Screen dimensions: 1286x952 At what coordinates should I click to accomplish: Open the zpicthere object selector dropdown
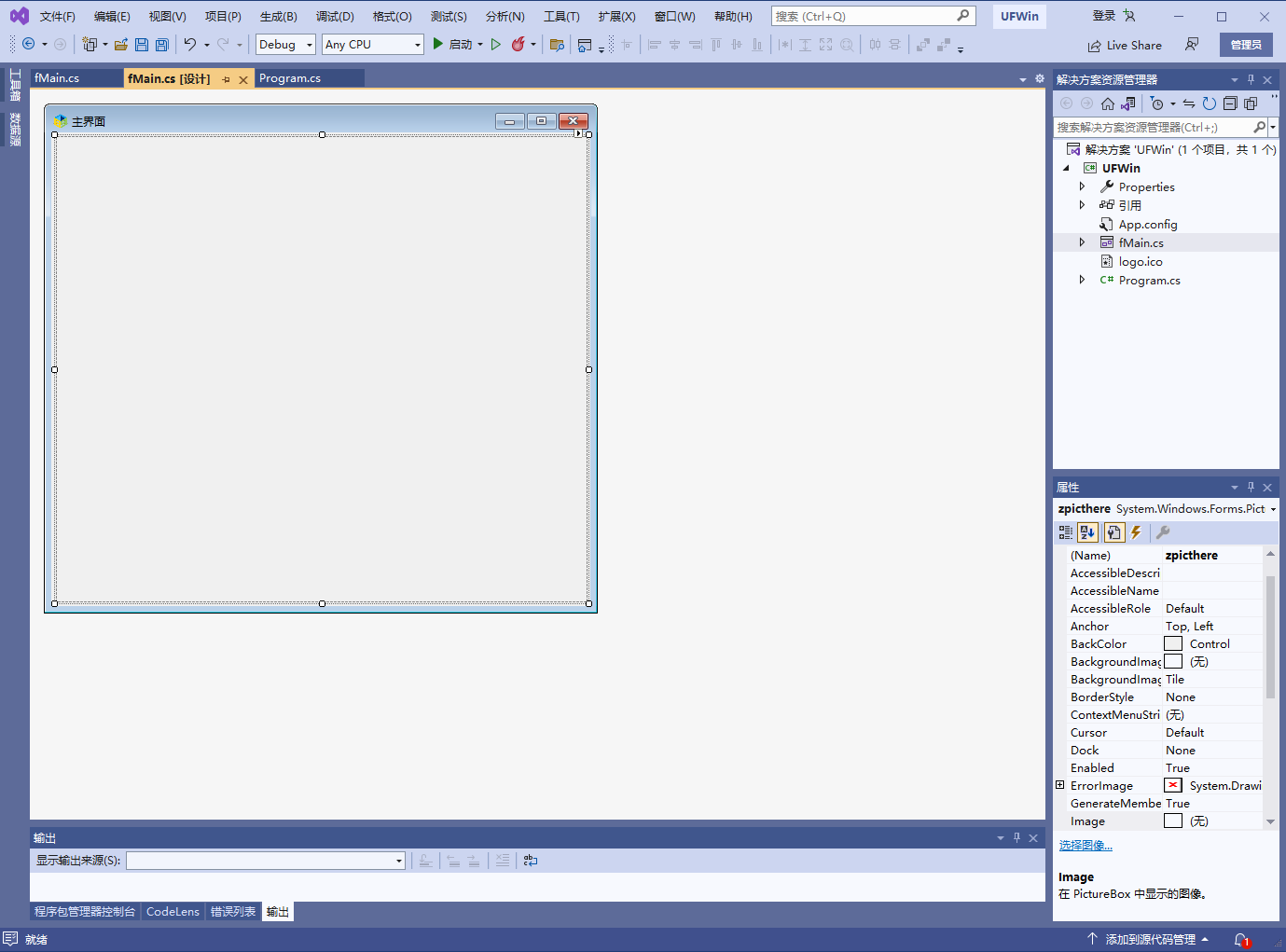pos(1273,509)
